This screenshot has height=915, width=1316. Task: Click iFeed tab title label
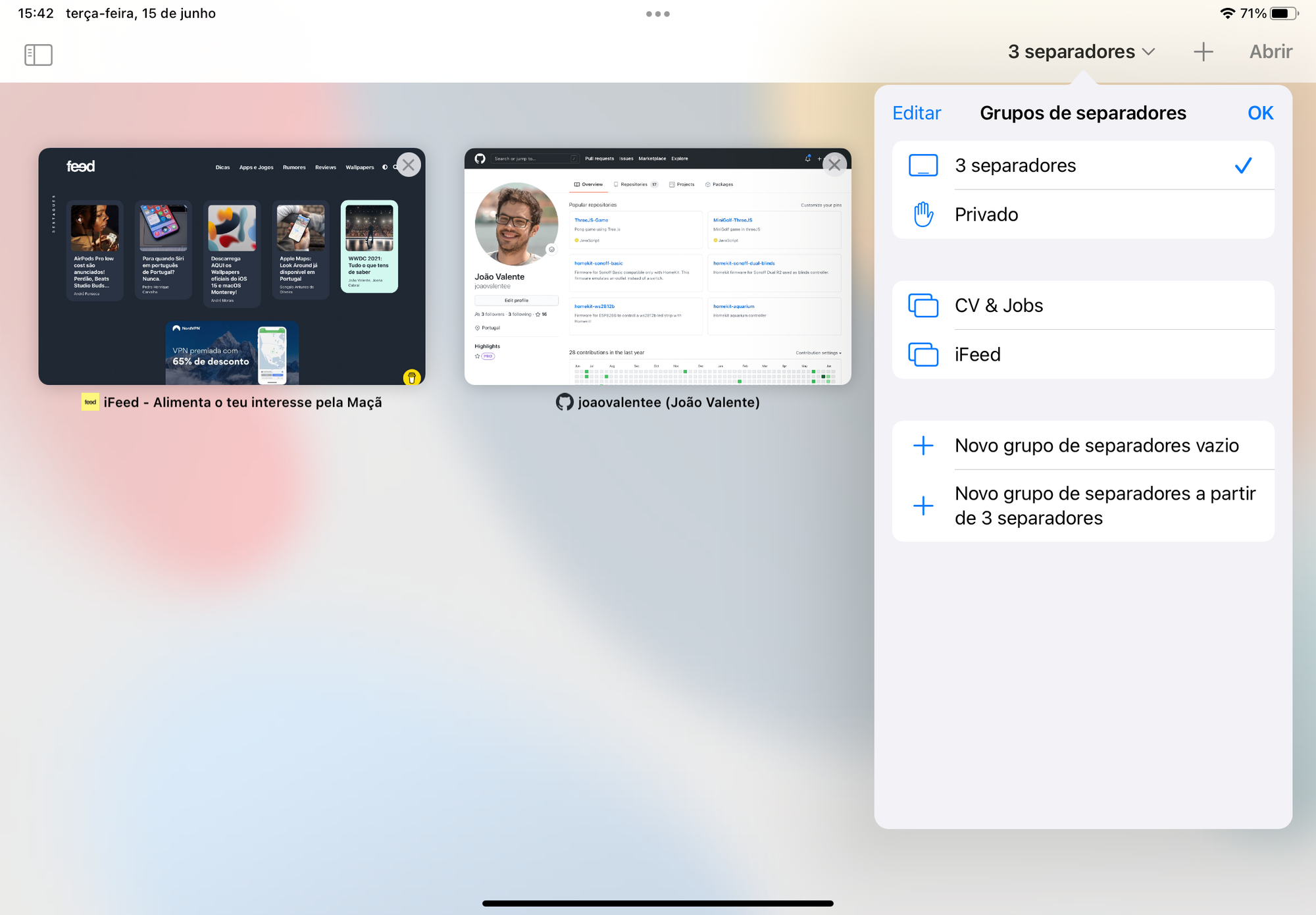coord(243,402)
